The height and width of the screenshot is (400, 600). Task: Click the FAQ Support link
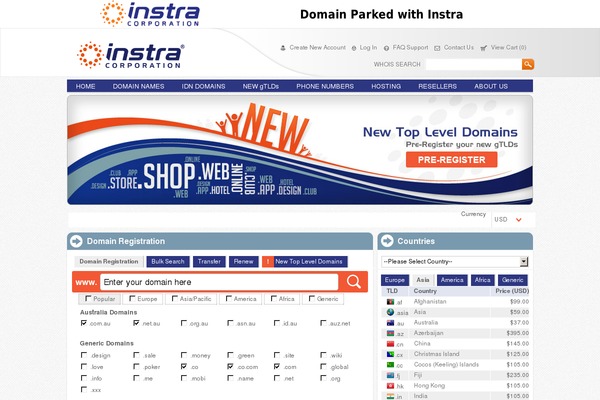[410, 47]
